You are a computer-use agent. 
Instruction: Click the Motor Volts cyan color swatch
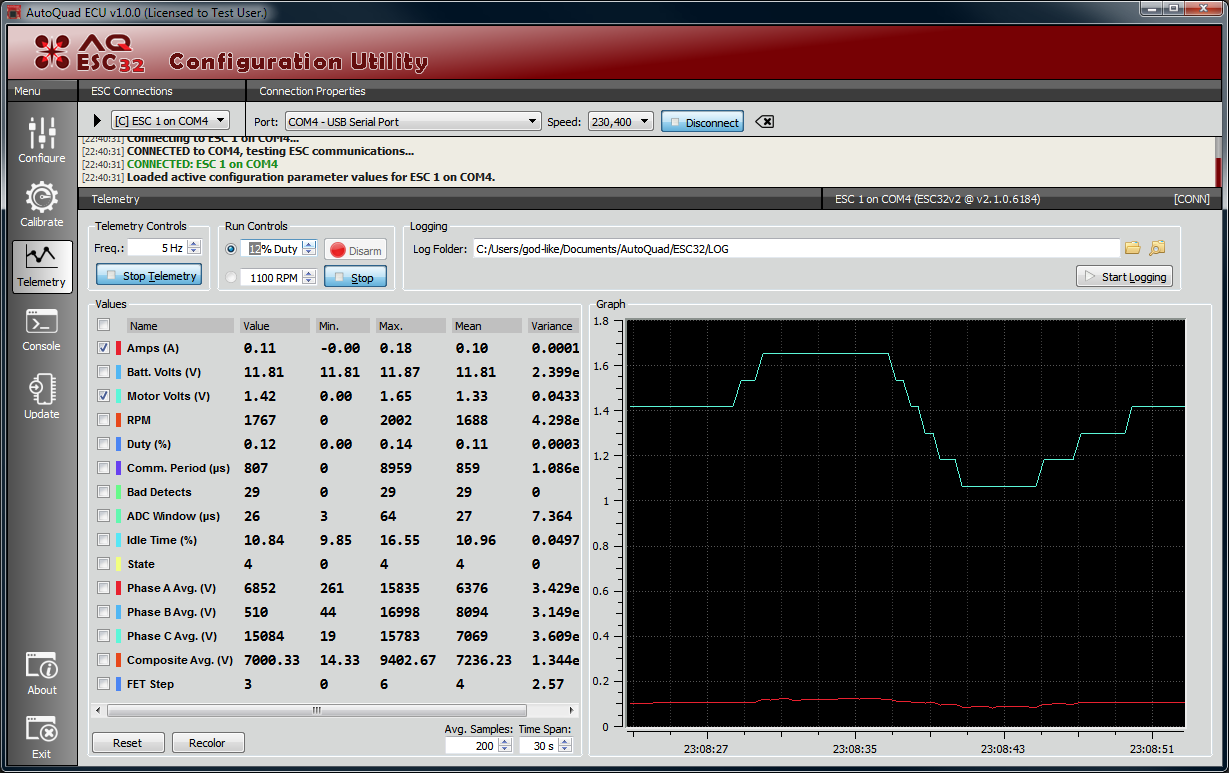pyautogui.click(x=119, y=396)
